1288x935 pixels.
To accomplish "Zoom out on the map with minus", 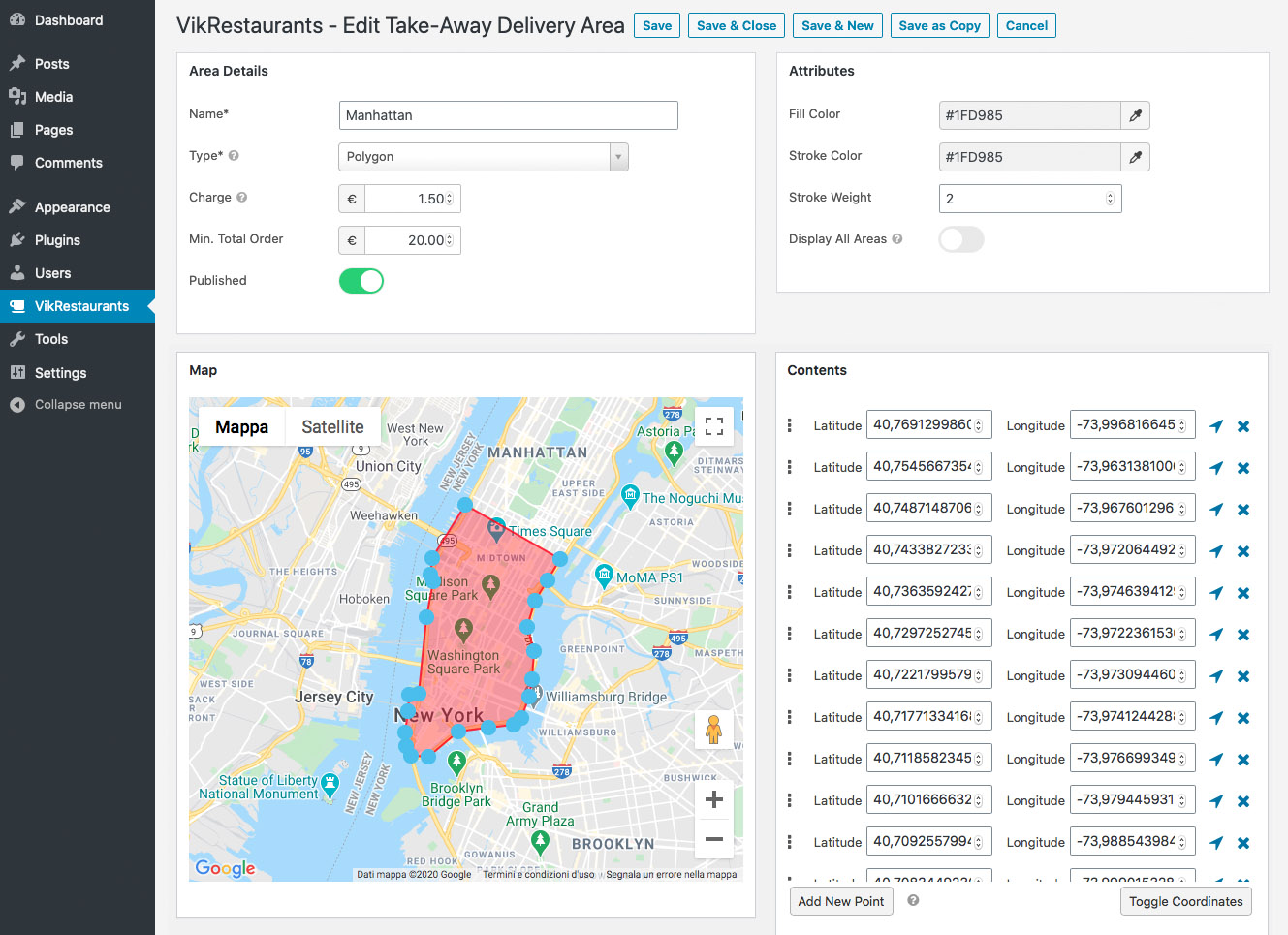I will point(714,839).
